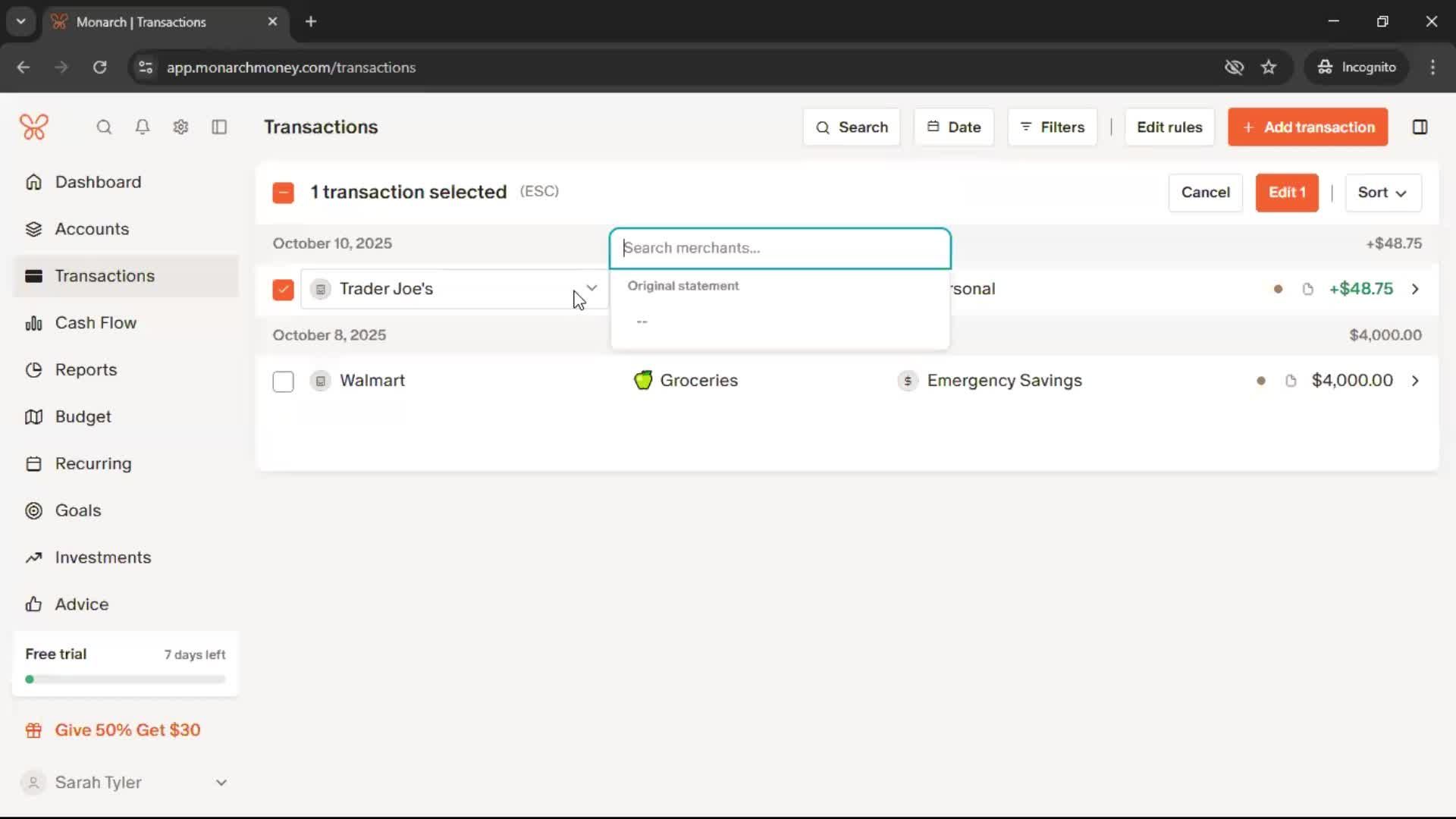Click the free trial progress bar

[125, 679]
